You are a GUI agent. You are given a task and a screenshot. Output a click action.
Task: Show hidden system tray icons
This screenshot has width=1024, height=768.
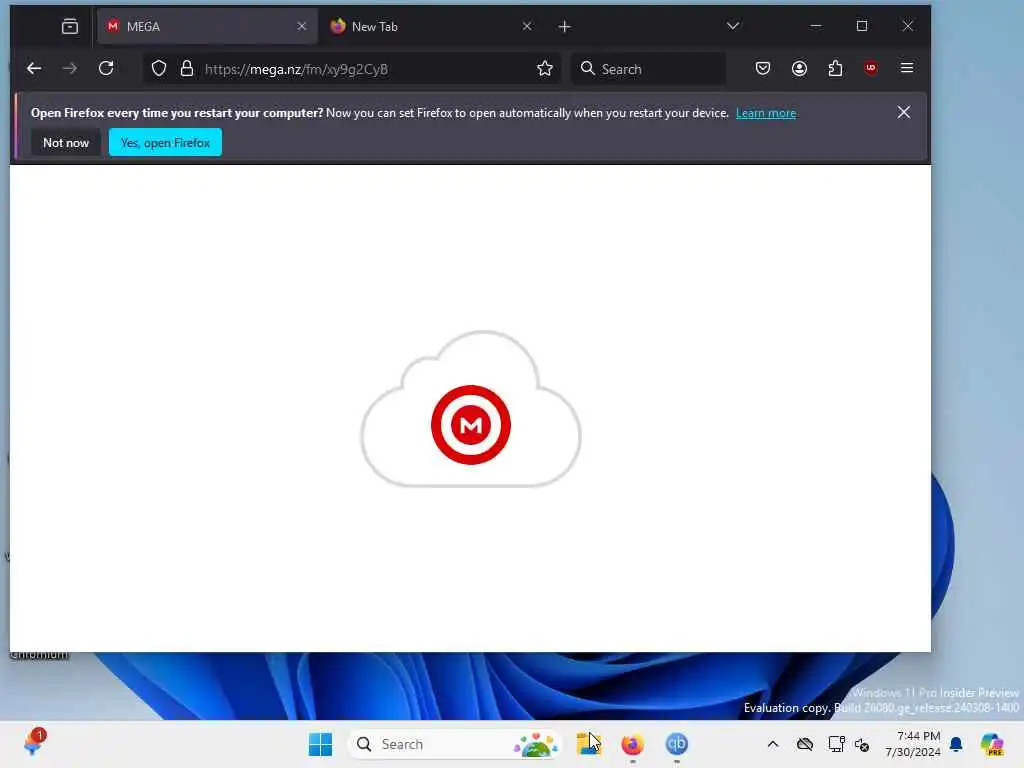pos(773,744)
